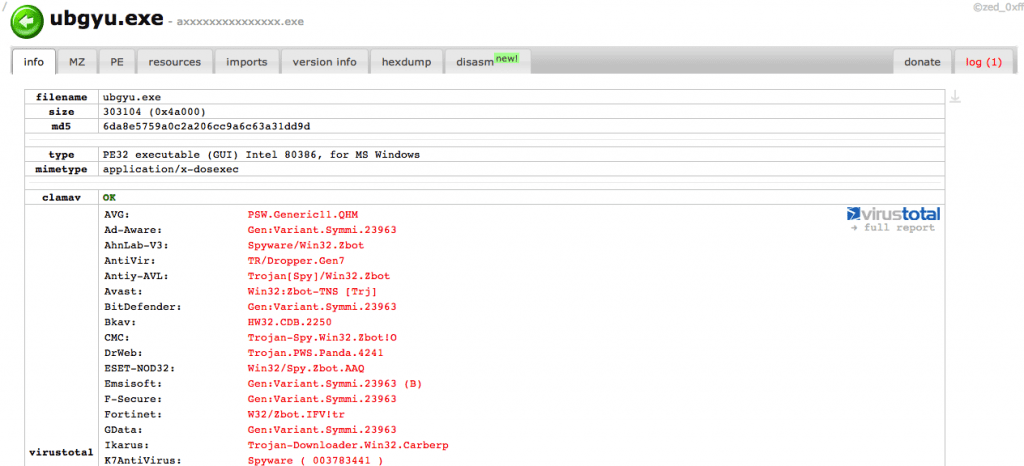Viewport: 1024px width, 466px height.
Task: Open the VirusTotal full report link
Action: click(895, 228)
